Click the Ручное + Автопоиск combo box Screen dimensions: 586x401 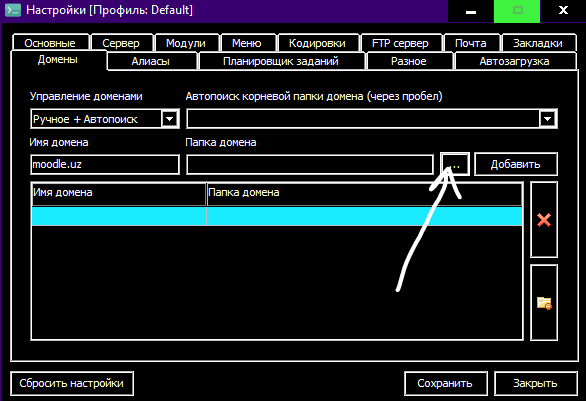(105, 119)
